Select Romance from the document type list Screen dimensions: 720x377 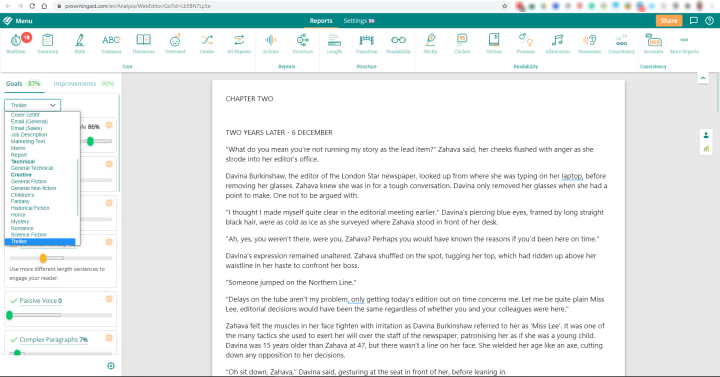[x=22, y=228]
